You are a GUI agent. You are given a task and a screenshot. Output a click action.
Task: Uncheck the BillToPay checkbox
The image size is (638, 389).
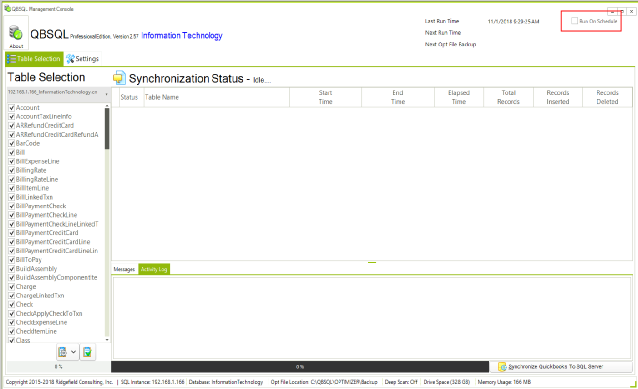pyautogui.click(x=12, y=260)
